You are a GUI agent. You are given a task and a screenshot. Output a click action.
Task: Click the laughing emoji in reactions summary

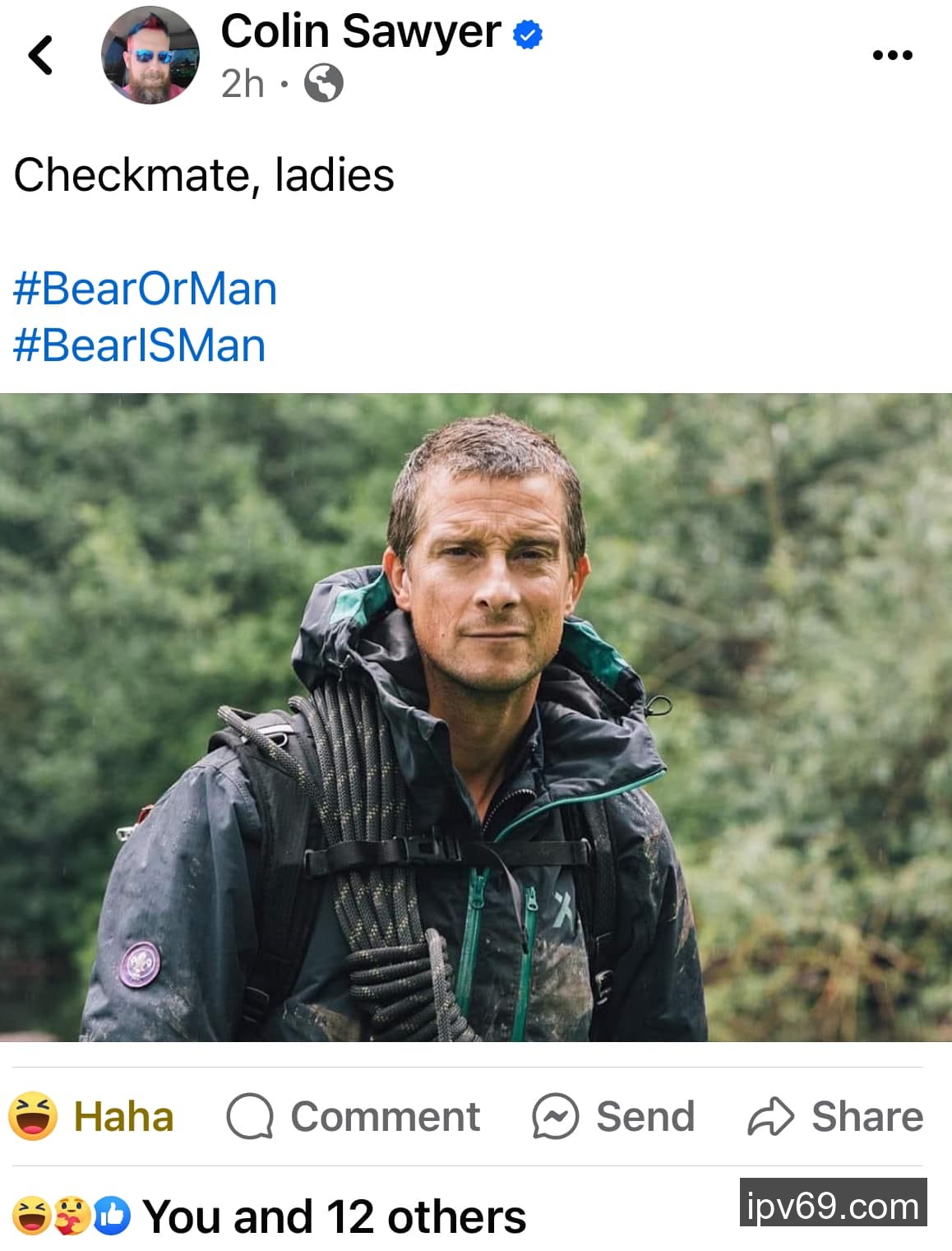tap(30, 1216)
